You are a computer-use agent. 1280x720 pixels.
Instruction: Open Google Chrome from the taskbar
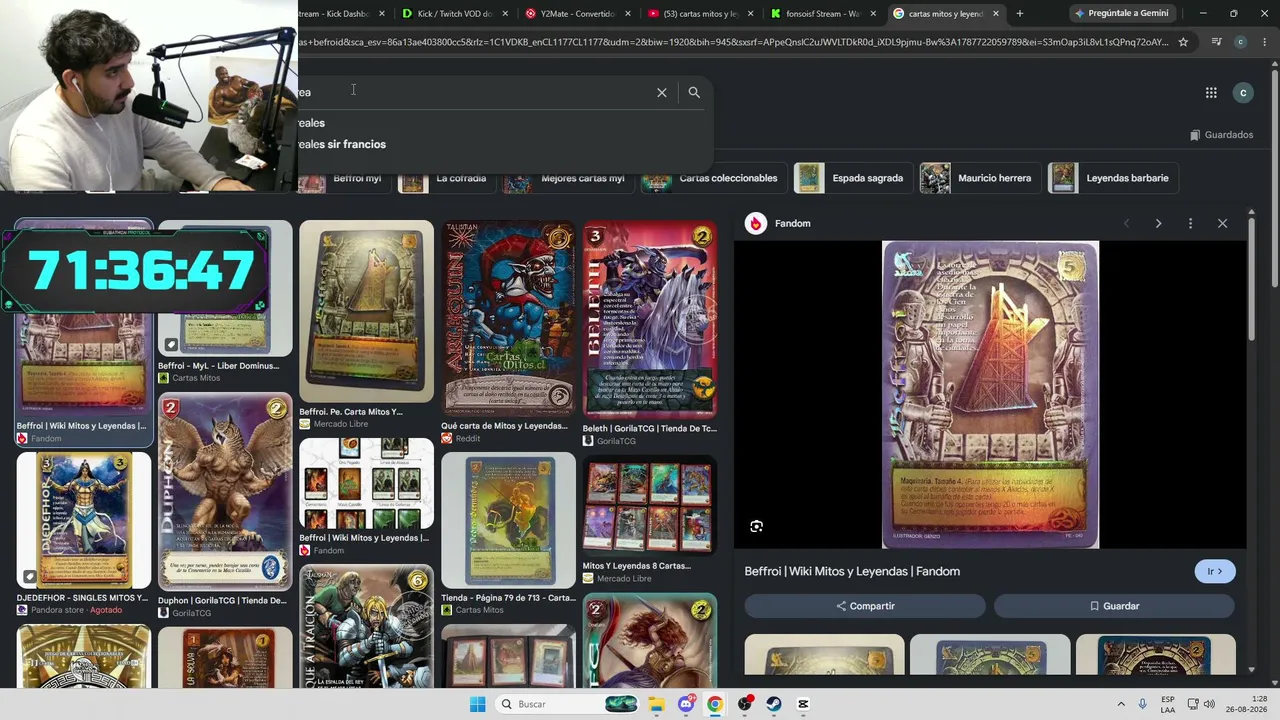point(715,704)
